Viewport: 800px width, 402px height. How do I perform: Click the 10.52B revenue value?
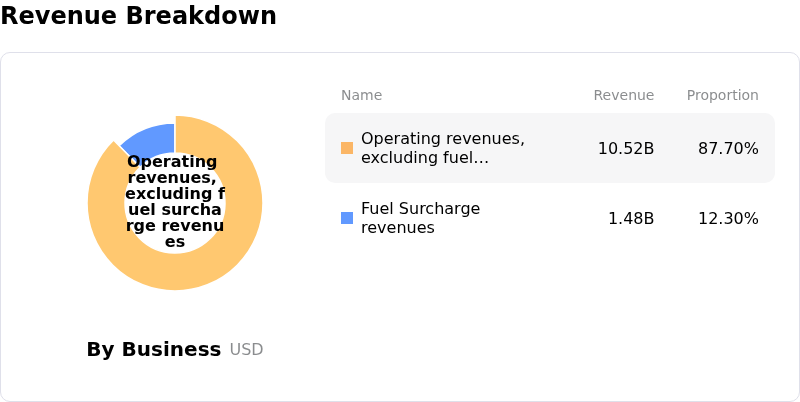pos(625,148)
